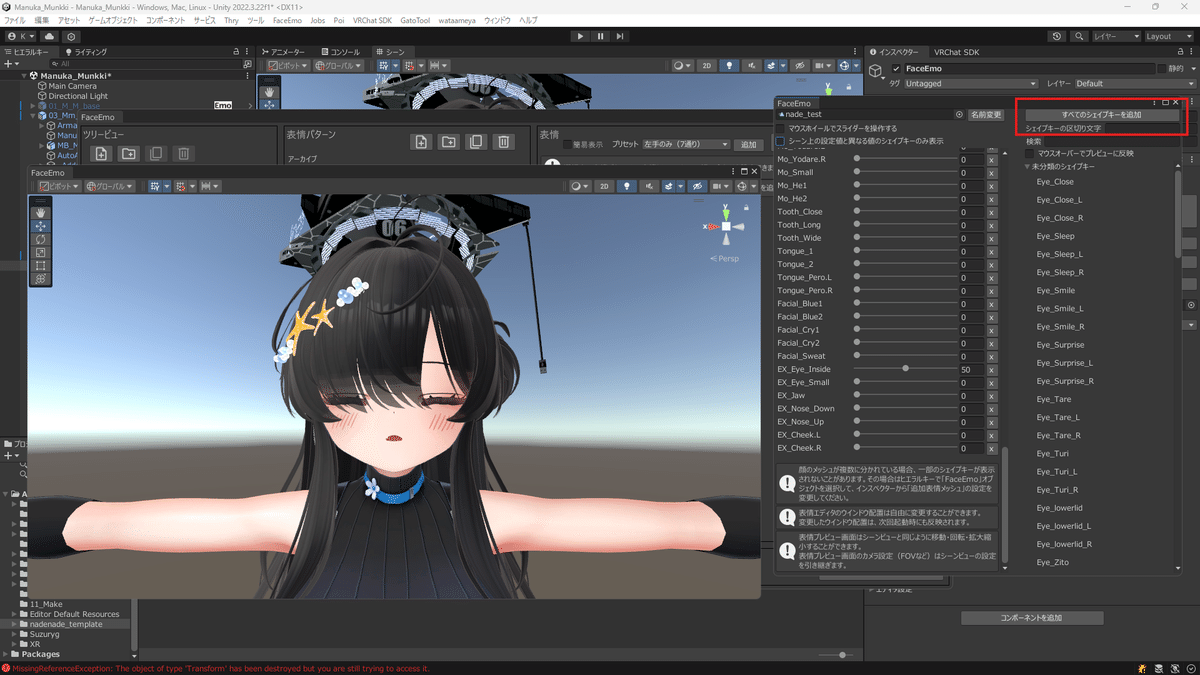Open the タグ Untagged dropdown

click(971, 84)
